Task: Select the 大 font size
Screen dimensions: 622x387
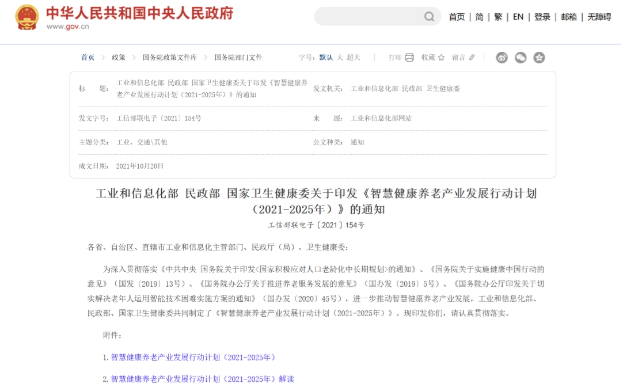Action: point(340,57)
